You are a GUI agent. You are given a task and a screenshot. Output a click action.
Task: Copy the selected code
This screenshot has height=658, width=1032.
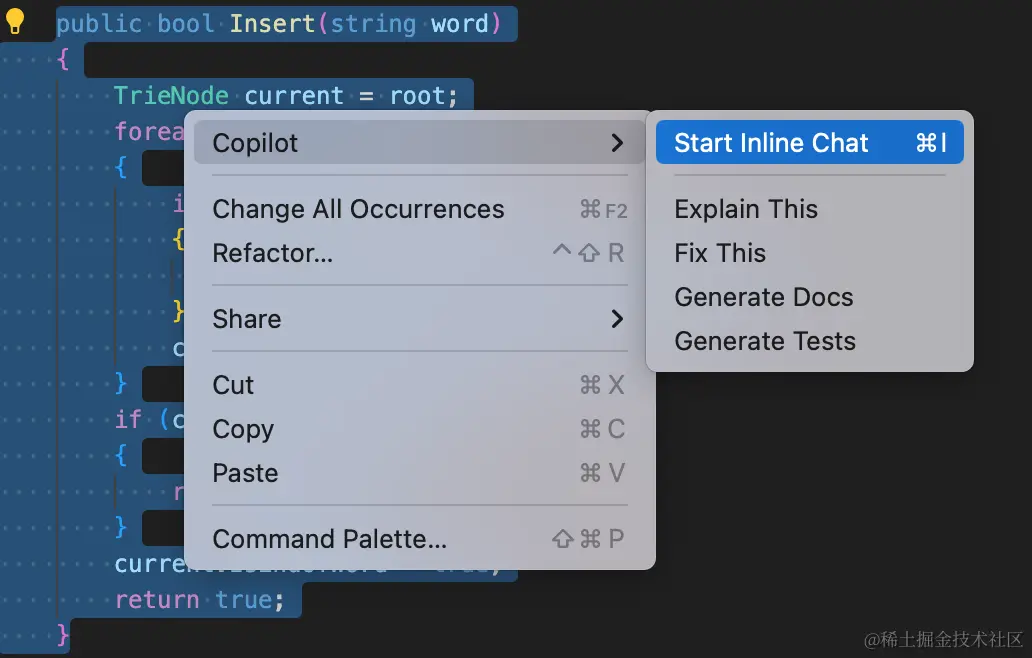[243, 429]
